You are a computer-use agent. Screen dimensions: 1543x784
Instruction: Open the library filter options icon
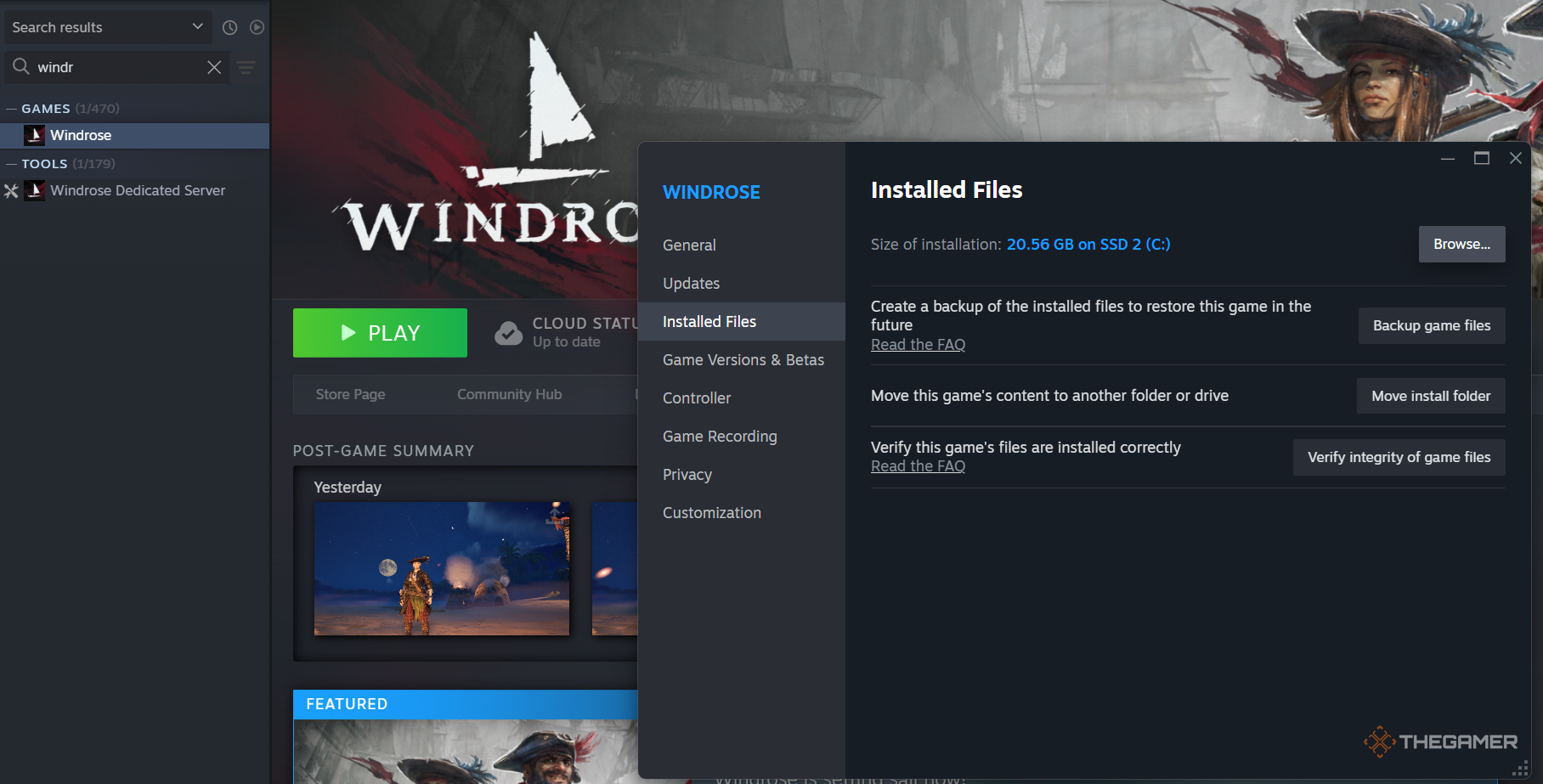click(x=246, y=67)
